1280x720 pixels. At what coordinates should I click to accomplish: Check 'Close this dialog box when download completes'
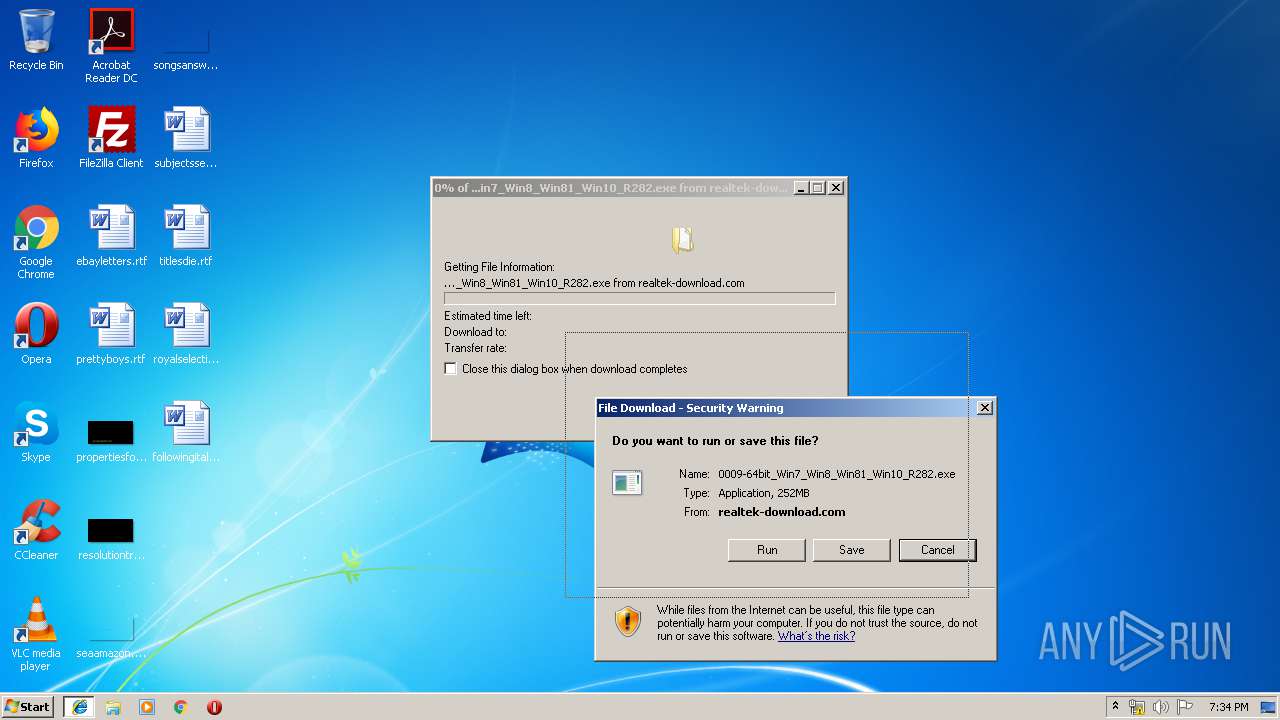[450, 369]
